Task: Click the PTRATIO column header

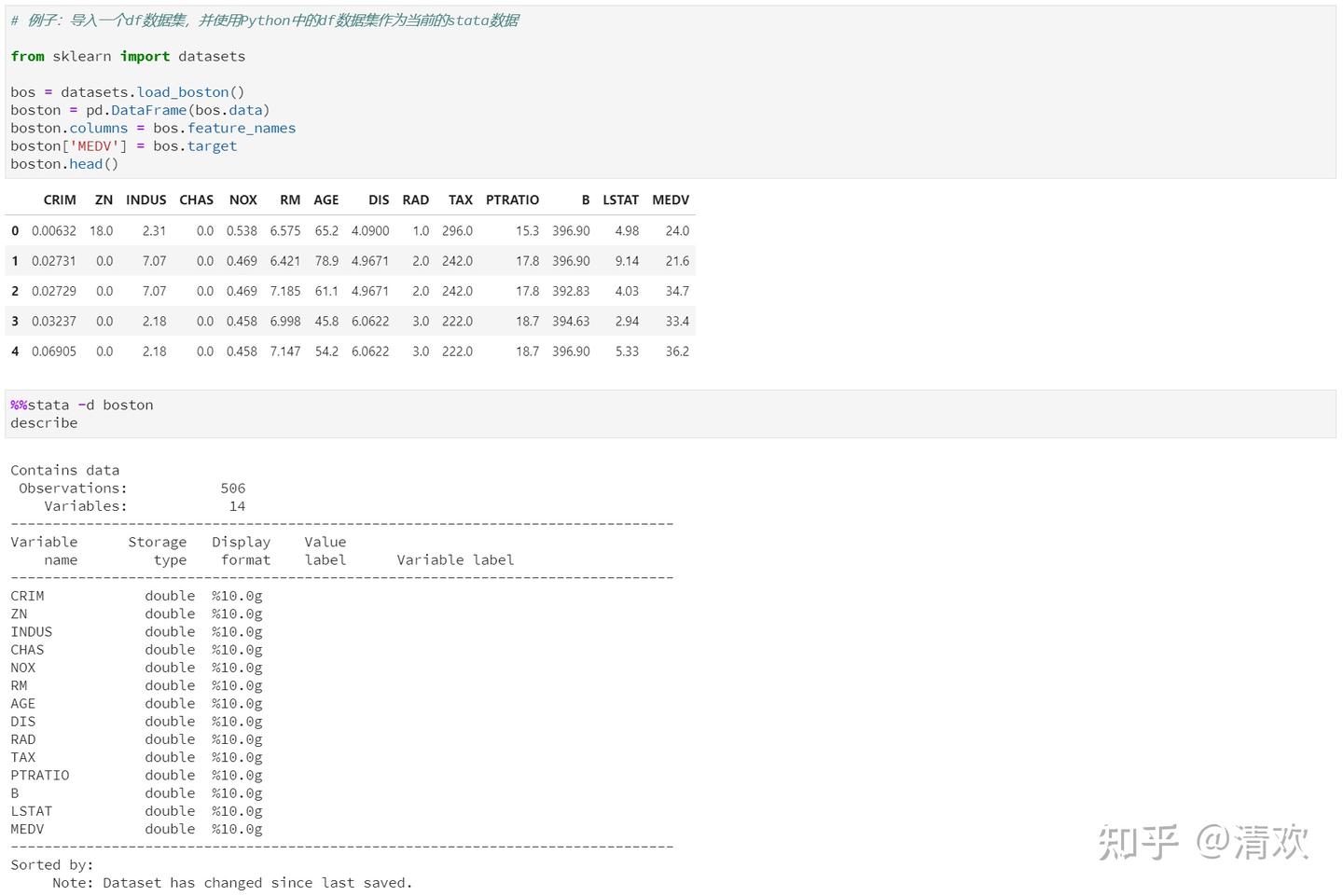Action: pos(512,200)
